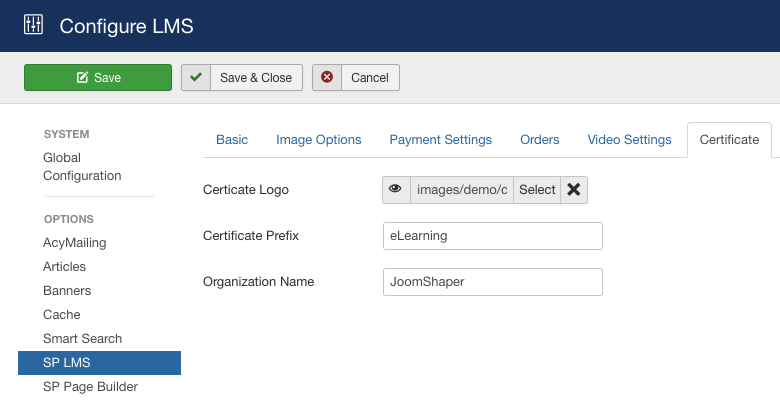Focus the Organization Name text field
The image size is (780, 401).
(492, 282)
